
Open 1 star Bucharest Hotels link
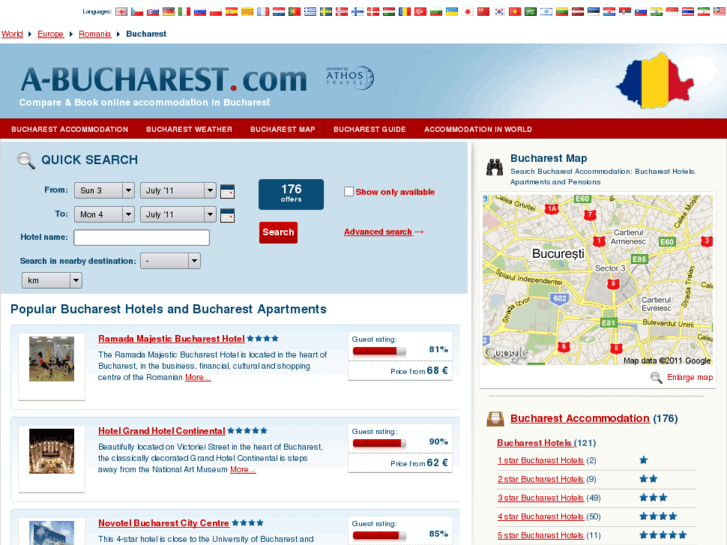(540, 461)
